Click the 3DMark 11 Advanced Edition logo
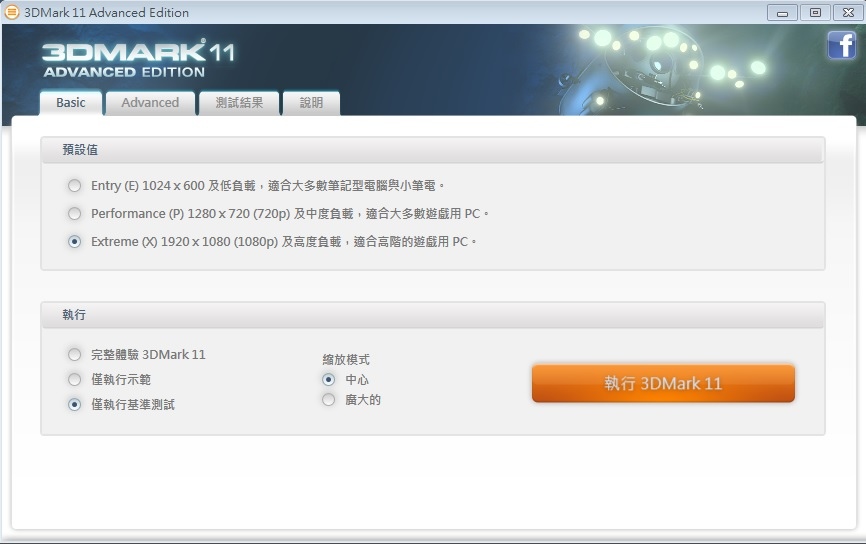 (139, 59)
